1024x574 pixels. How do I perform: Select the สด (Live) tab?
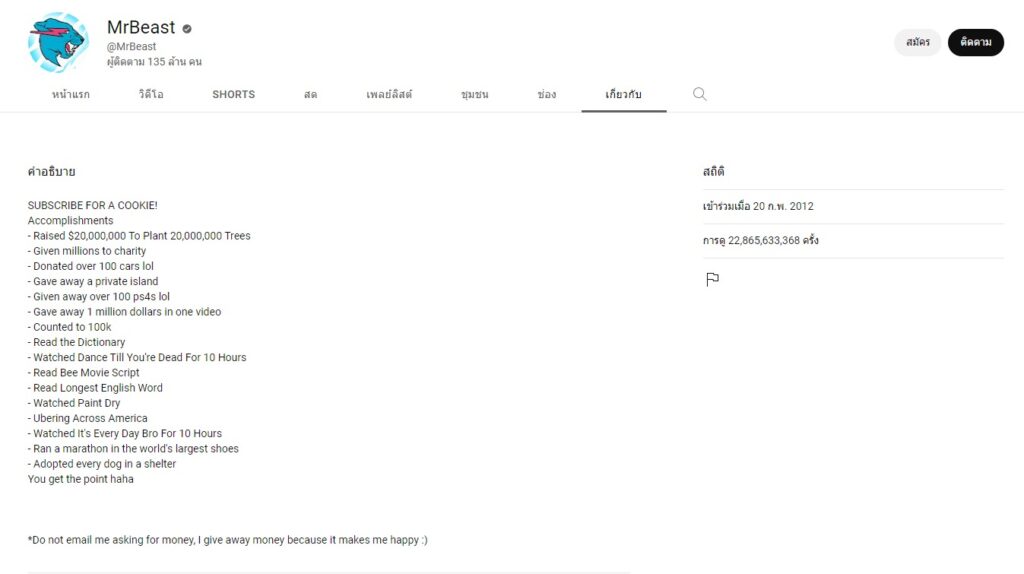[310, 95]
